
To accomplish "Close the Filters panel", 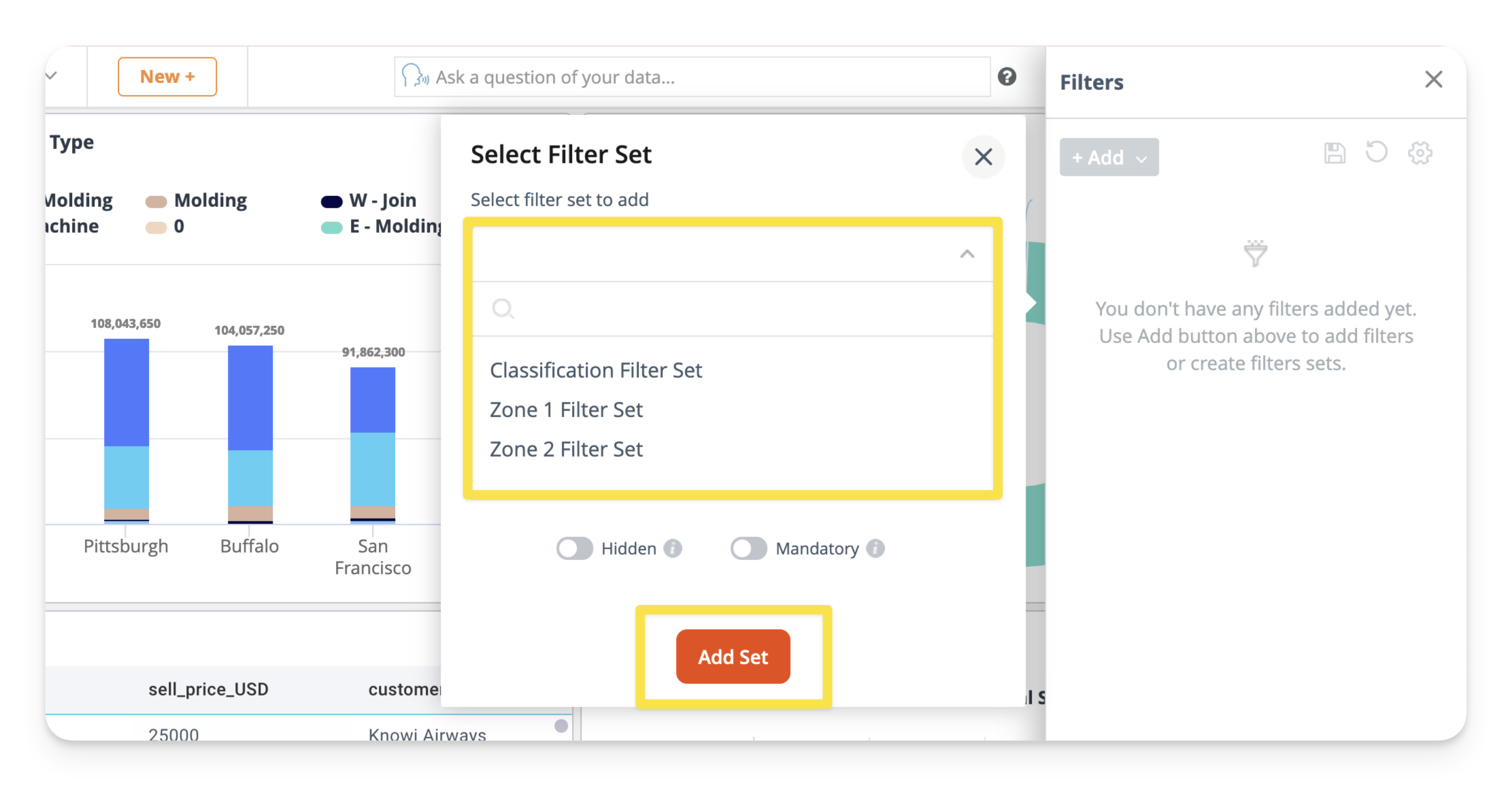I will (x=1433, y=80).
